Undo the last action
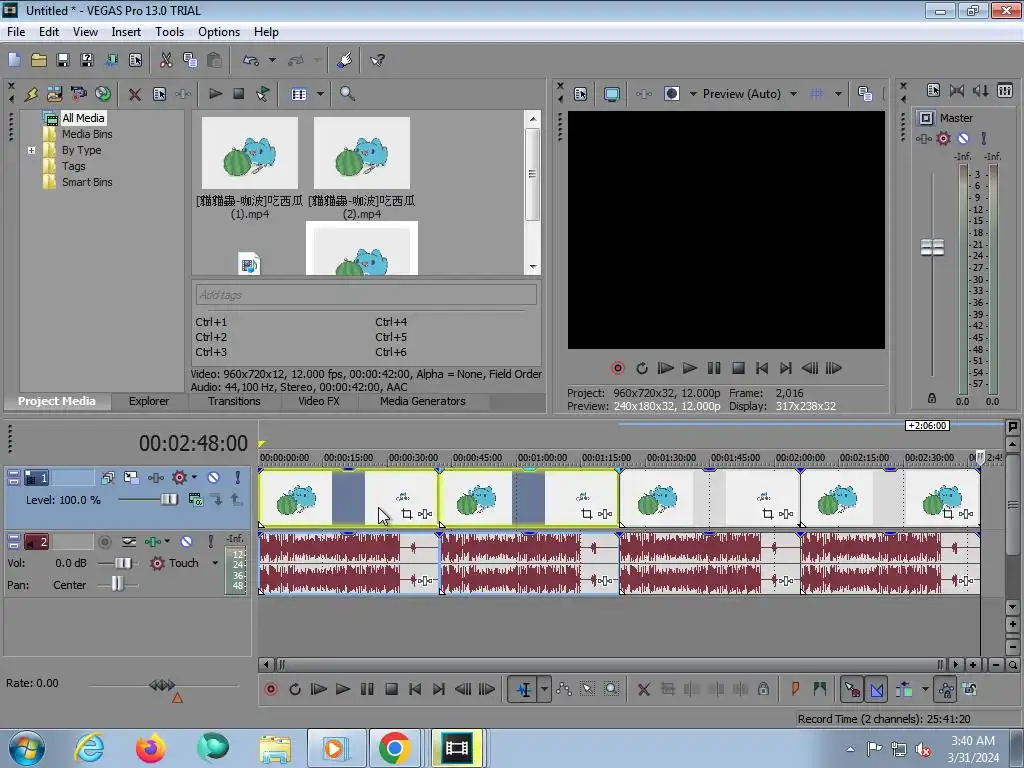Screen dimensions: 1024x768 click(251, 60)
